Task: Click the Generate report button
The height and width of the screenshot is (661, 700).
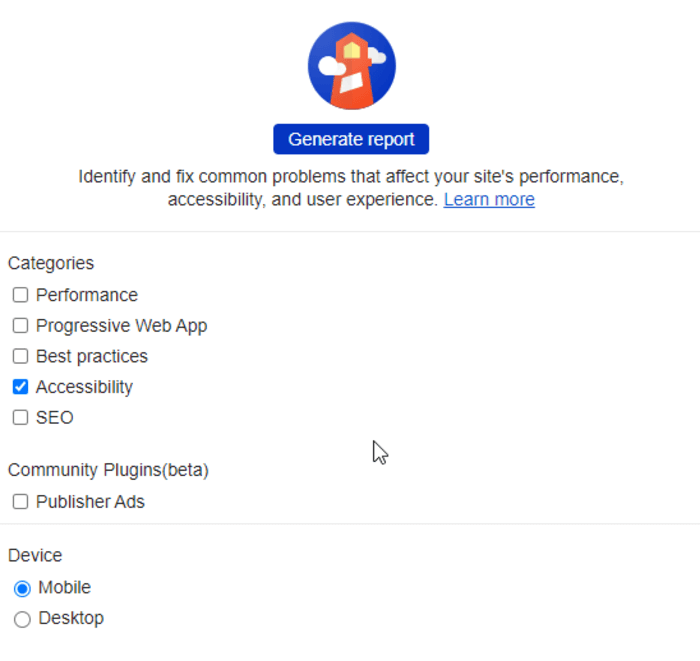Action: [x=351, y=139]
